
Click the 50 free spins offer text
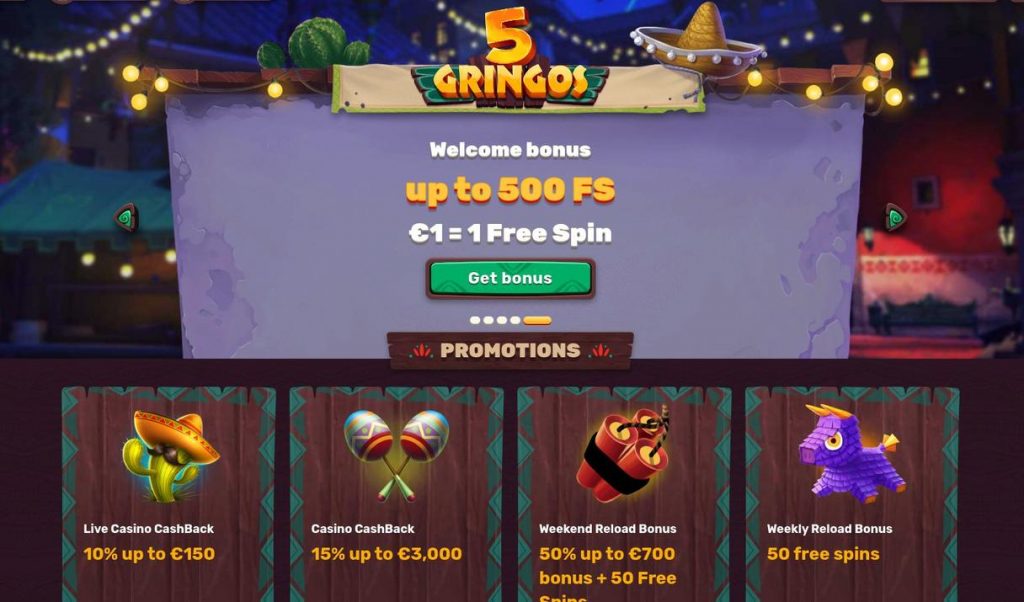(x=823, y=554)
